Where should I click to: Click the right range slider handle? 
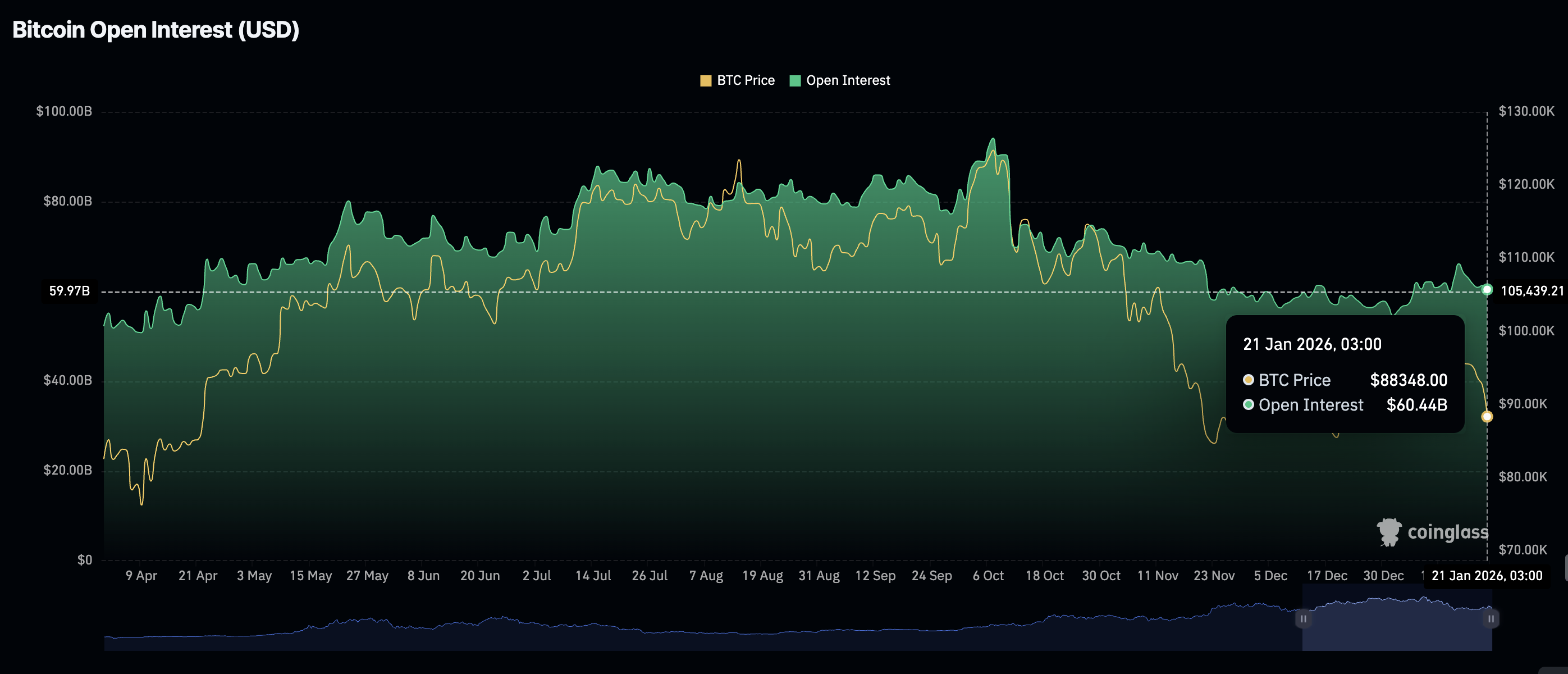[1491, 618]
